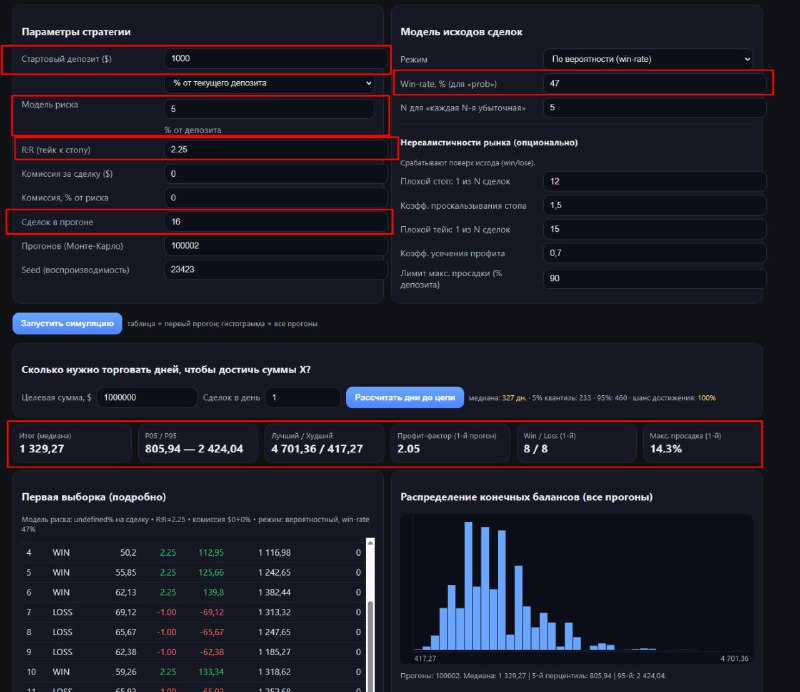This screenshot has width=800, height=692.
Task: Click the Лимит макс. просадки input
Action: point(654,278)
